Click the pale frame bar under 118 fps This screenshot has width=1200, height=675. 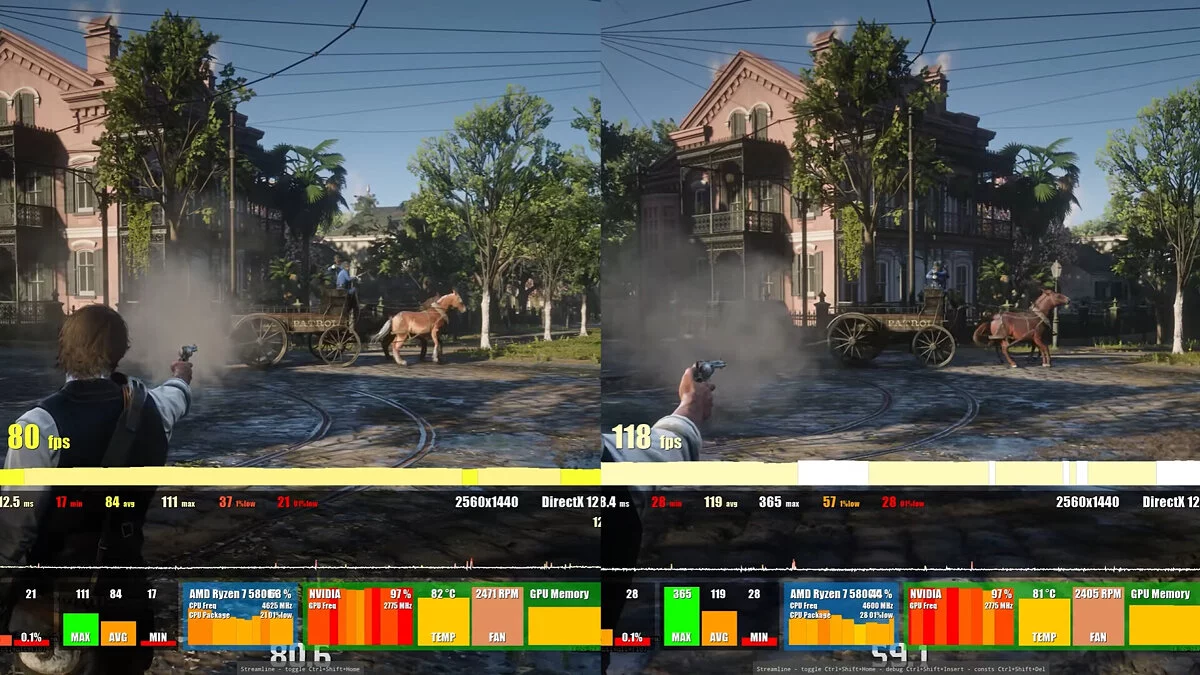pos(900,473)
